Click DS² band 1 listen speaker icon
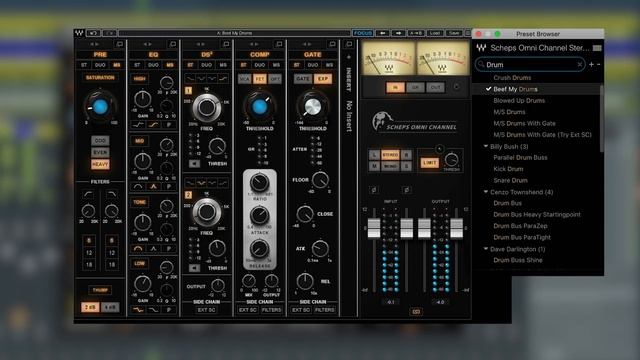Screen dimensions: 640x360 pos(194,164)
